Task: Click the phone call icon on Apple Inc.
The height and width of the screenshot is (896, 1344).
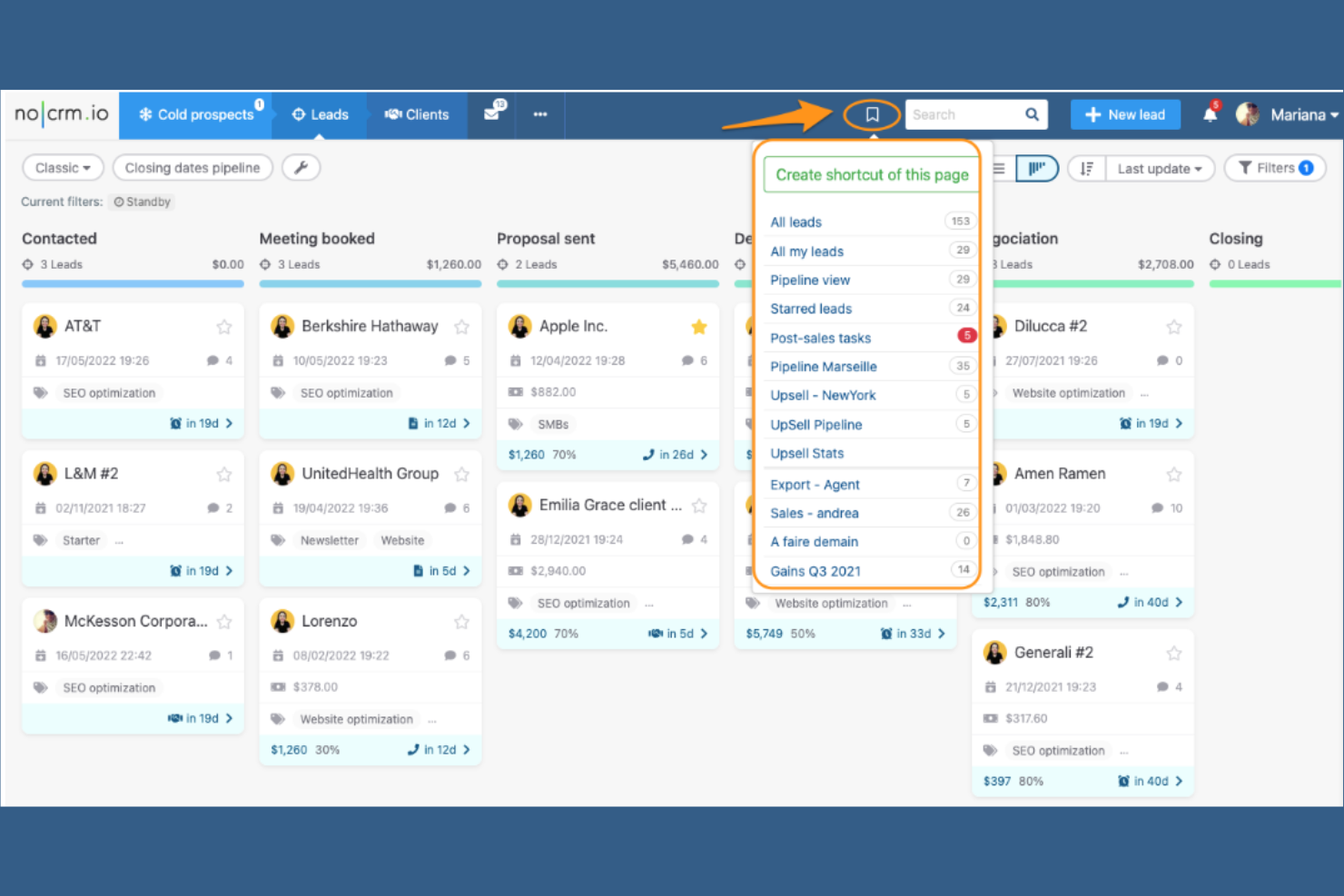Action: (x=648, y=455)
